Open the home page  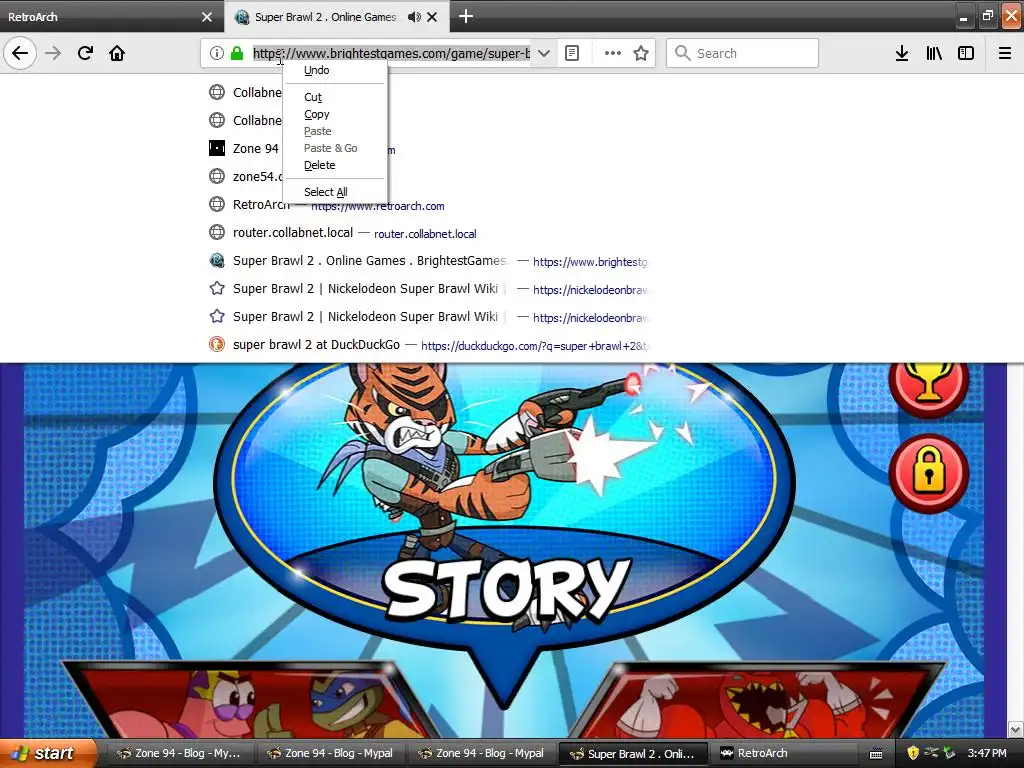pos(117,53)
